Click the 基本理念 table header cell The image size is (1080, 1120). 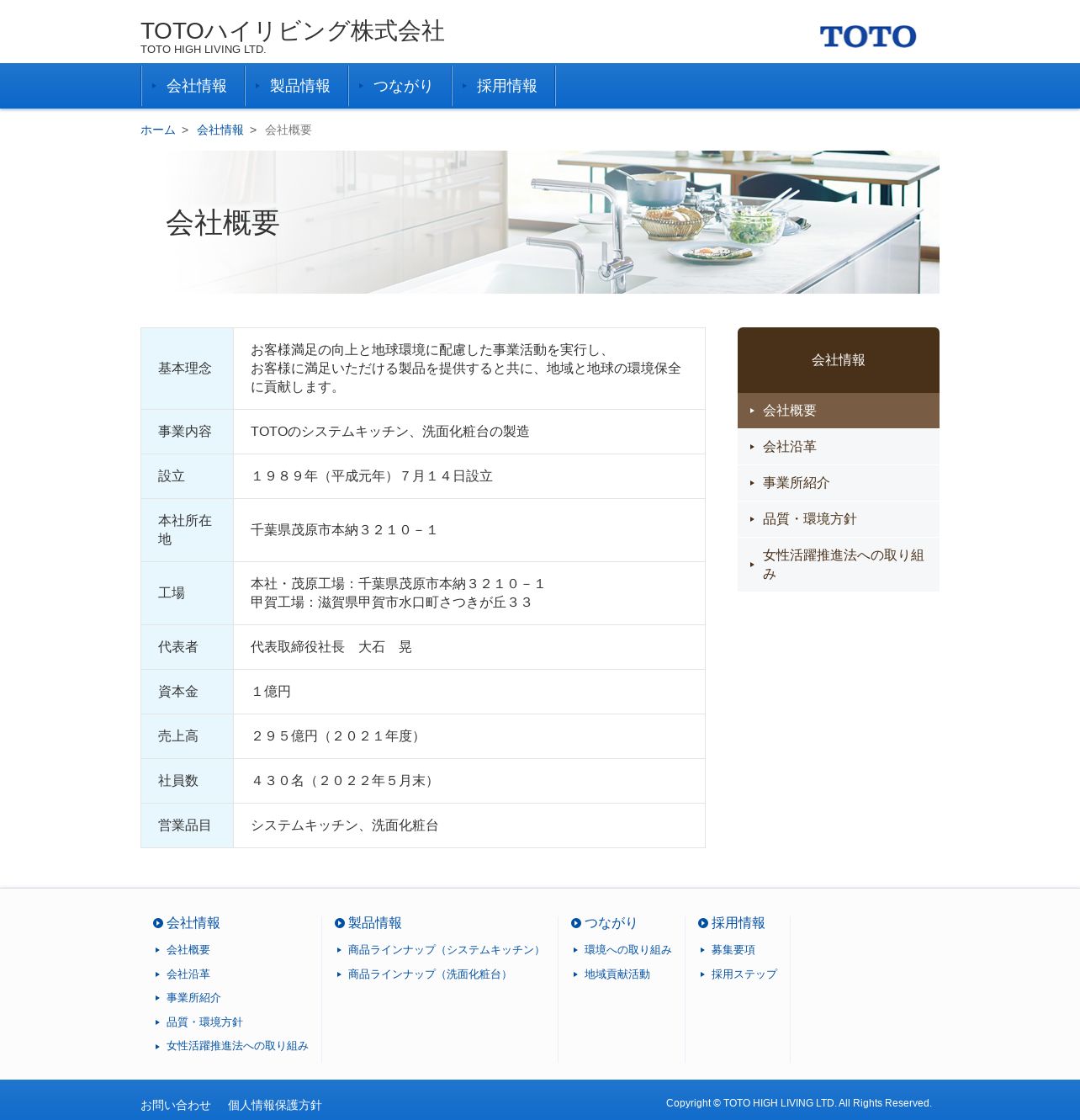tap(187, 369)
